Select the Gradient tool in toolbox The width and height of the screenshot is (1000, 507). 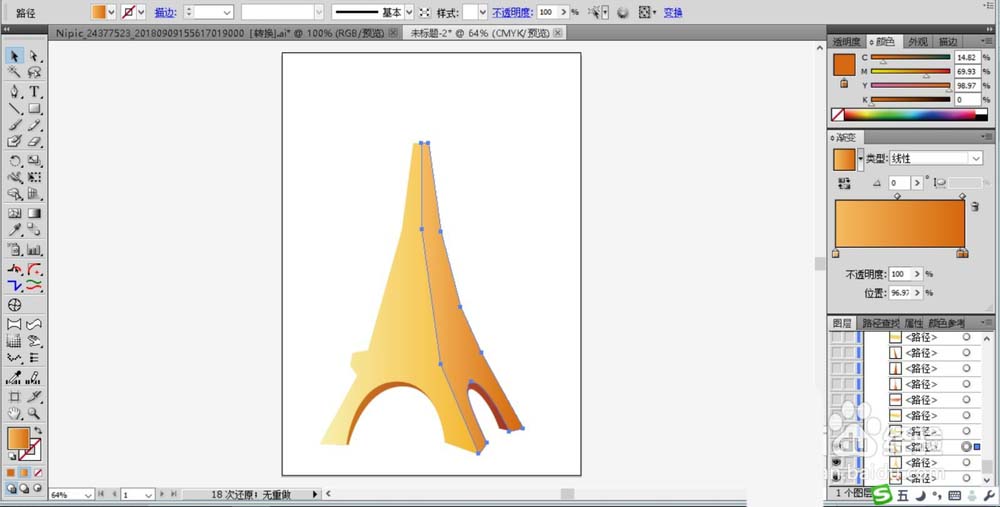coord(34,214)
